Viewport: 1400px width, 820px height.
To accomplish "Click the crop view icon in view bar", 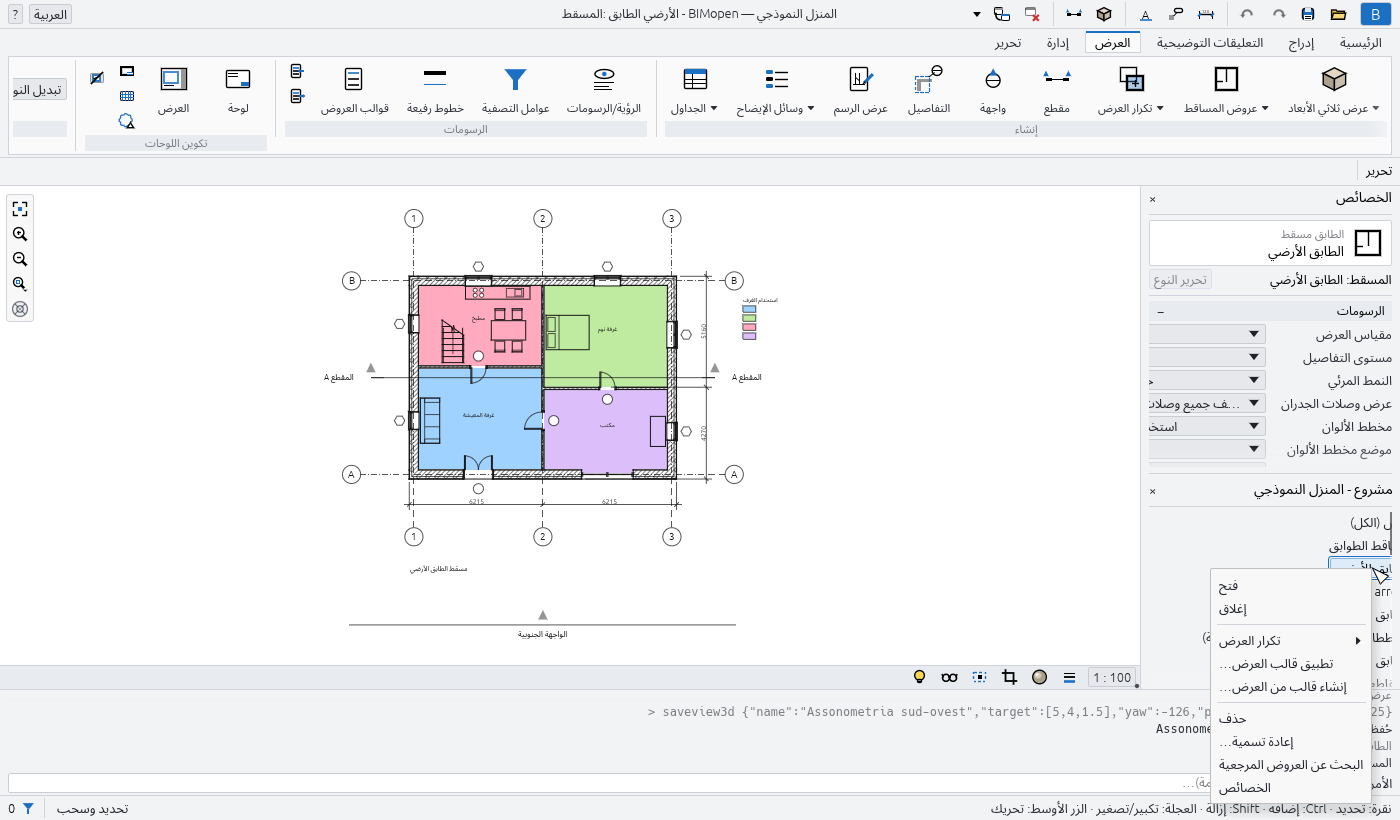I will tap(1010, 677).
